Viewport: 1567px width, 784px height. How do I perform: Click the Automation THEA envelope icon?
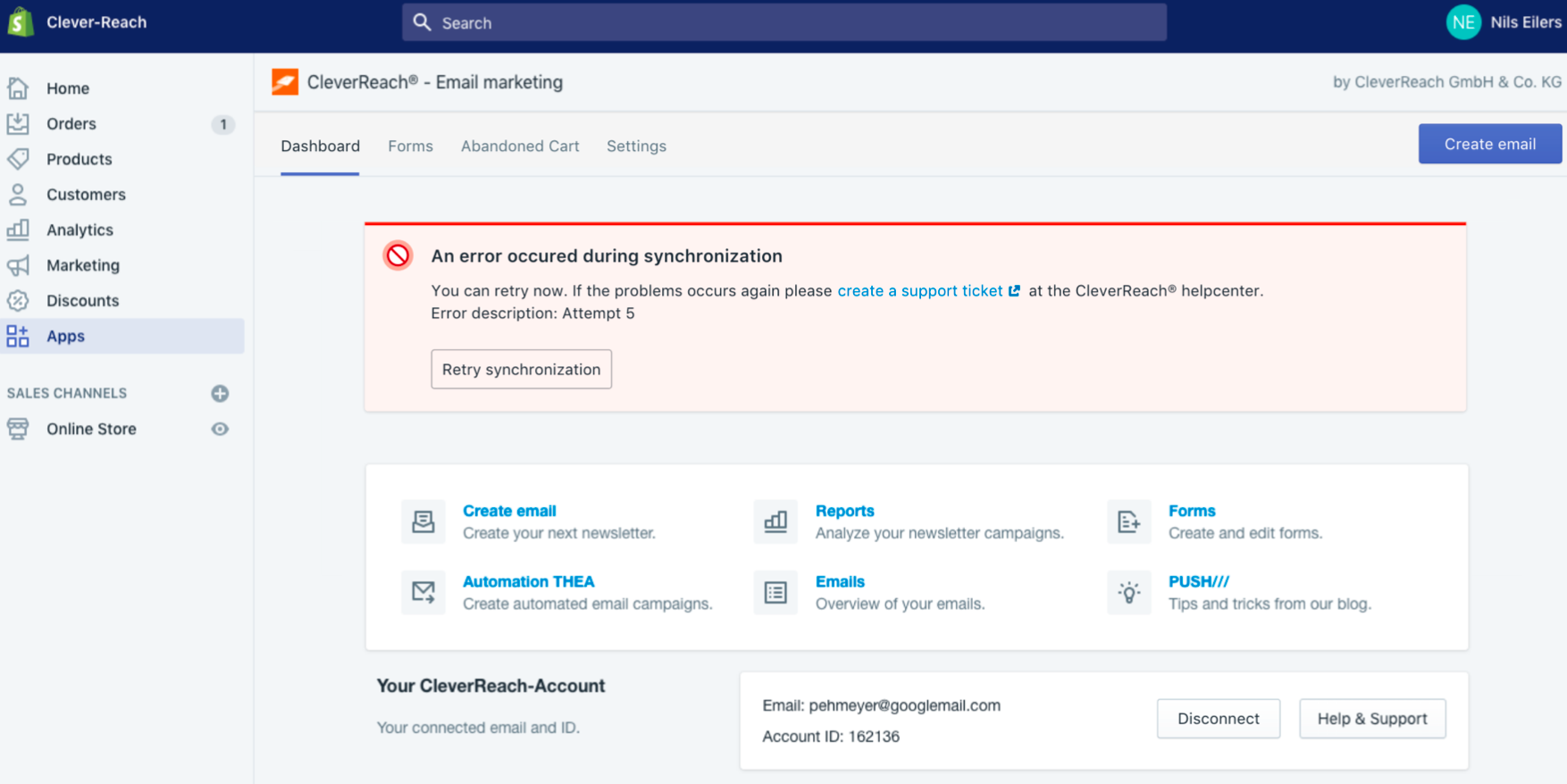423,592
